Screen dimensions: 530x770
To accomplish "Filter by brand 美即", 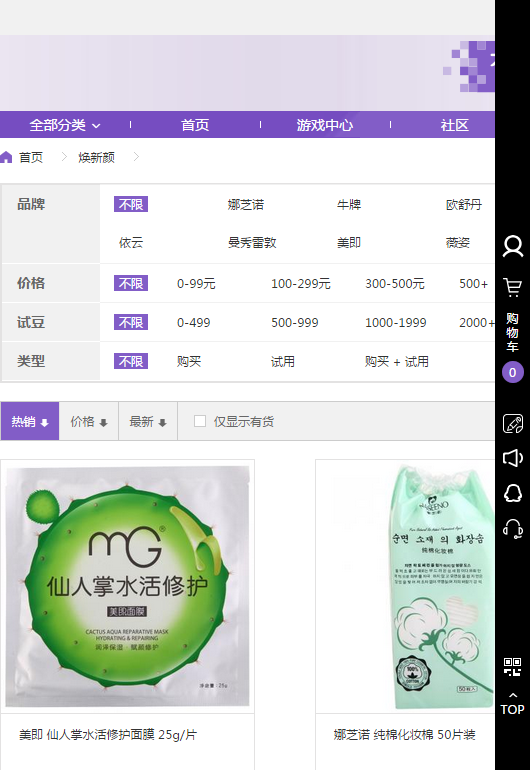I will tap(349, 243).
